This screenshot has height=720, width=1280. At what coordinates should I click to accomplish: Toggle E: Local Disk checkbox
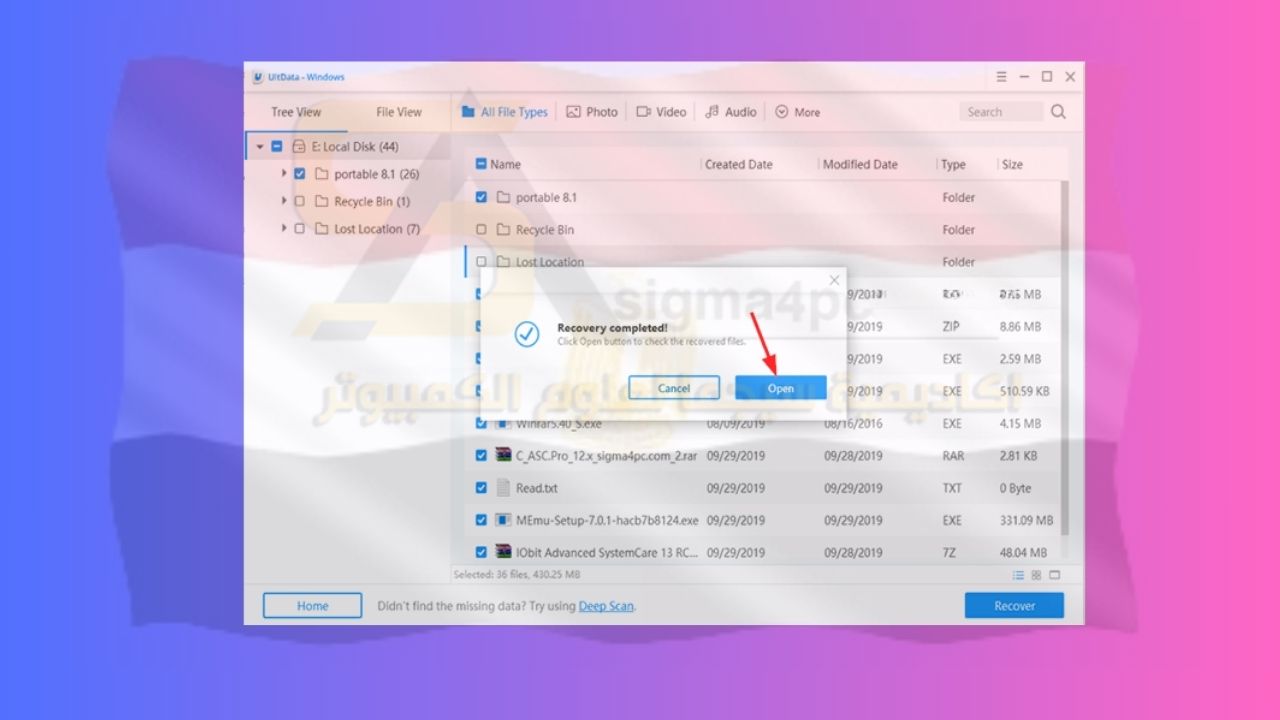tap(277, 147)
